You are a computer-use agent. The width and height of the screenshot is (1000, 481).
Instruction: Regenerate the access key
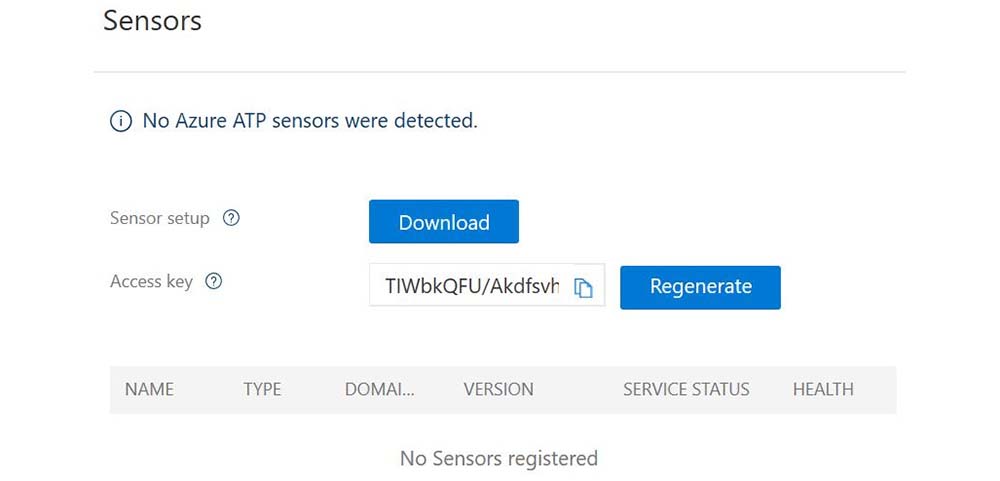[x=700, y=287]
